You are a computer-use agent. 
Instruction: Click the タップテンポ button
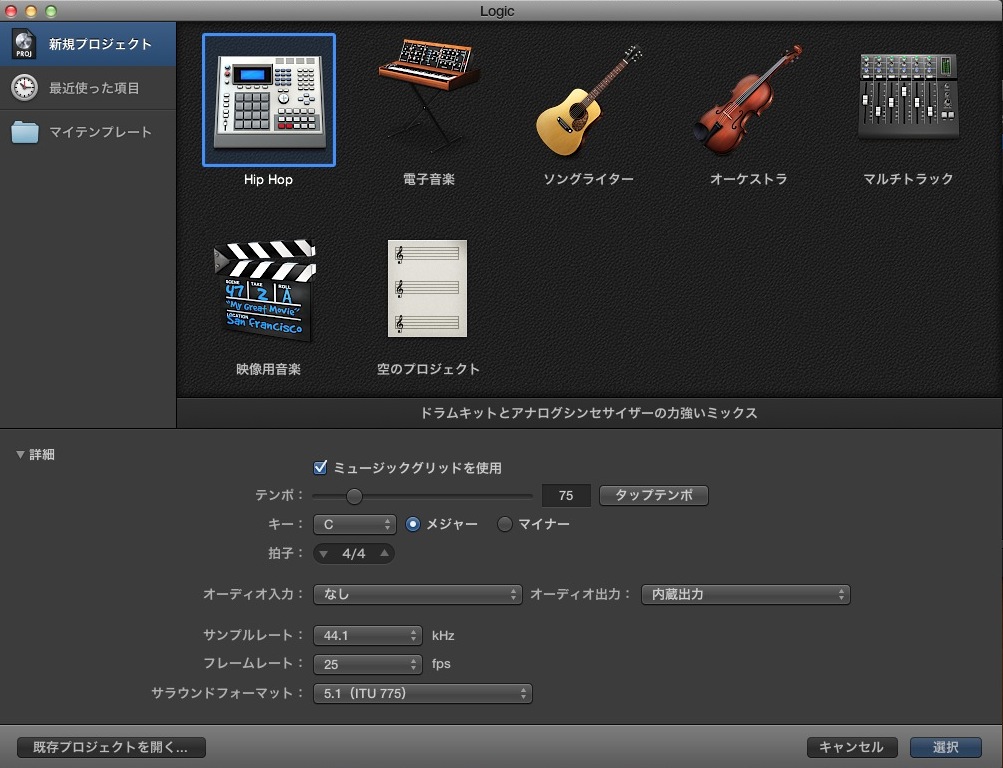click(x=654, y=496)
